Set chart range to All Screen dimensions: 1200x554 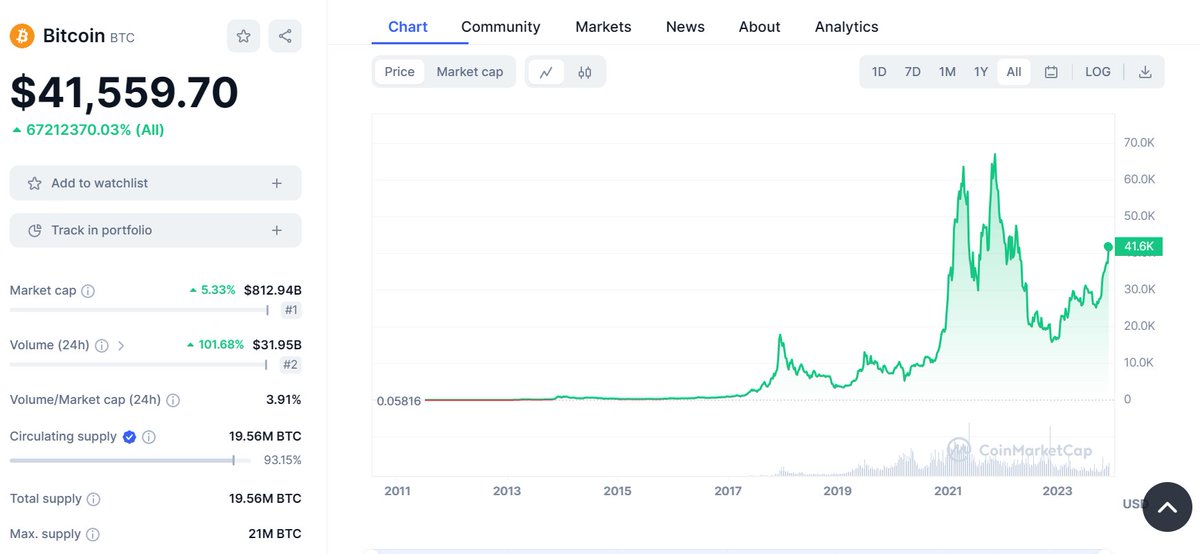click(1014, 72)
